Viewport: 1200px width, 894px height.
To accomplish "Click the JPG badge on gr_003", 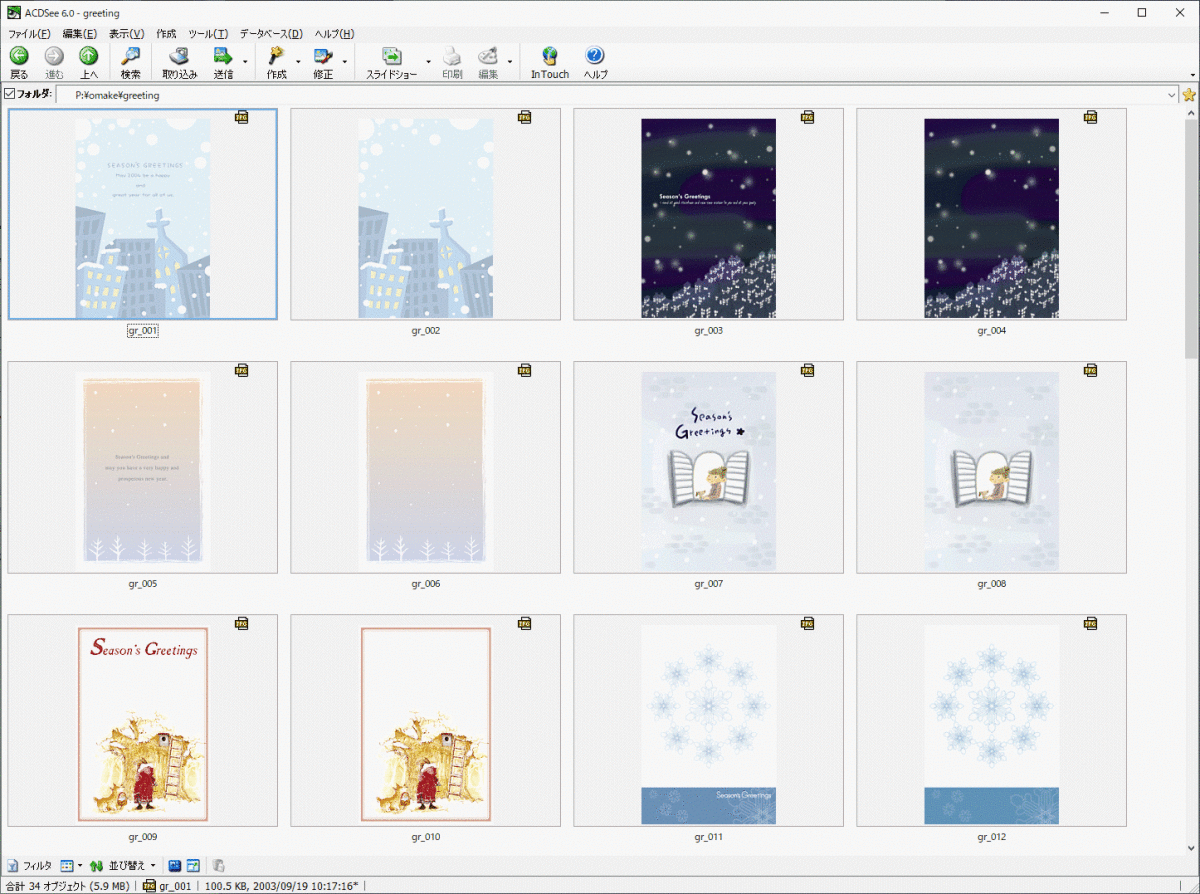I will (807, 117).
